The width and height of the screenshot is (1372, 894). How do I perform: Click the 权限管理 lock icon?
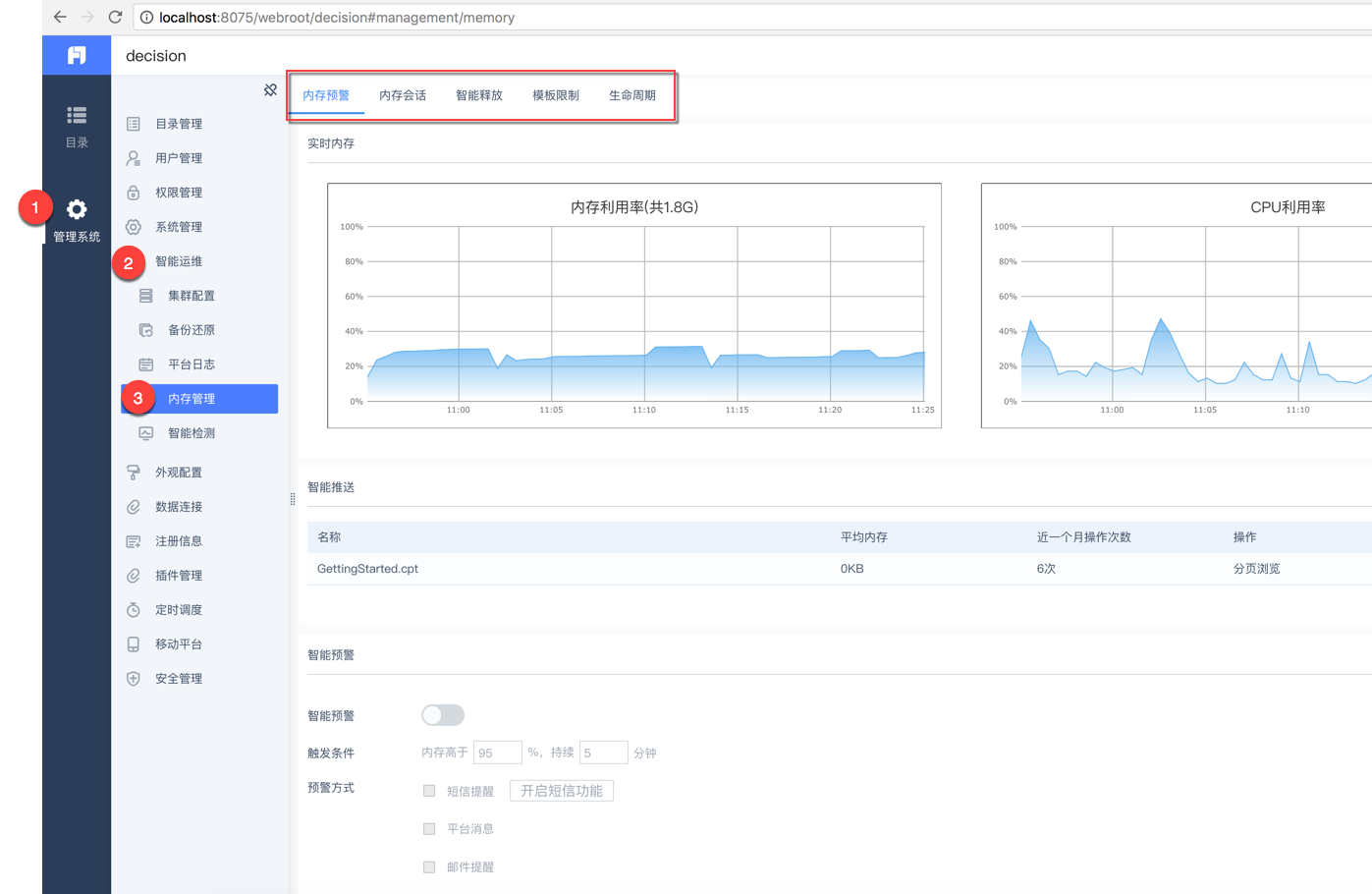(x=134, y=193)
